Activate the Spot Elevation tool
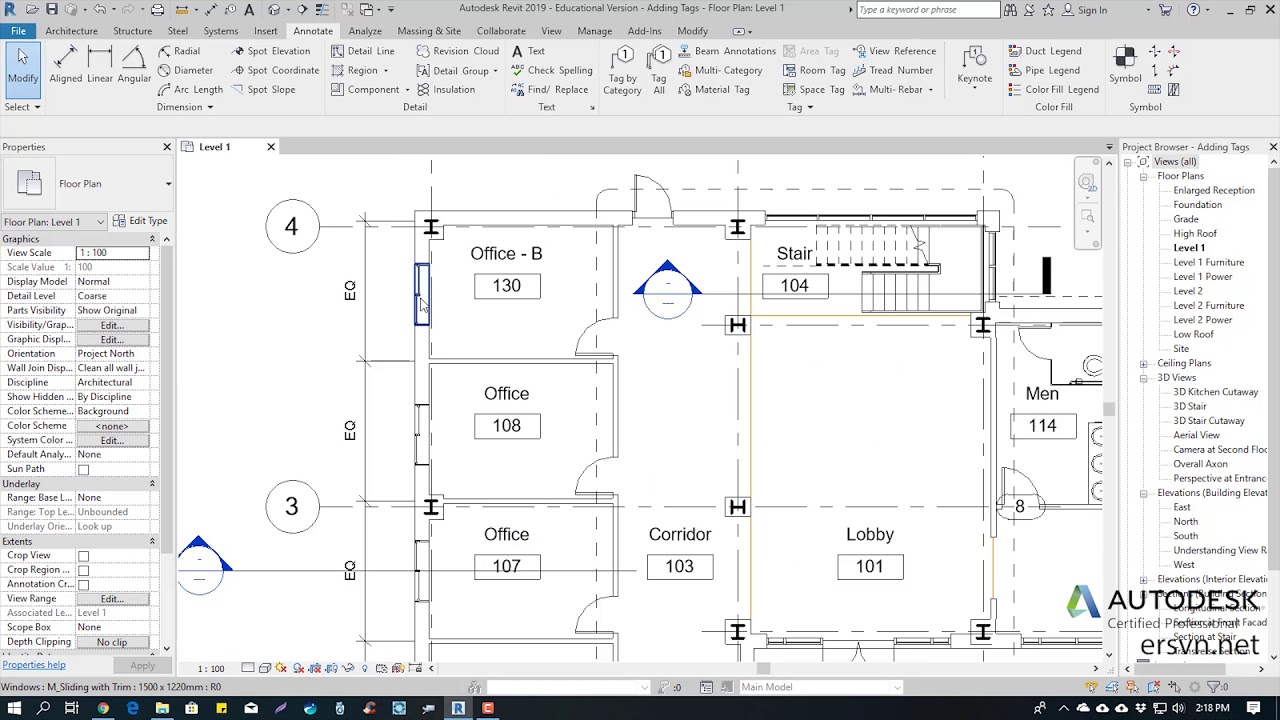Viewport: 1280px width, 720px height. coord(271,51)
